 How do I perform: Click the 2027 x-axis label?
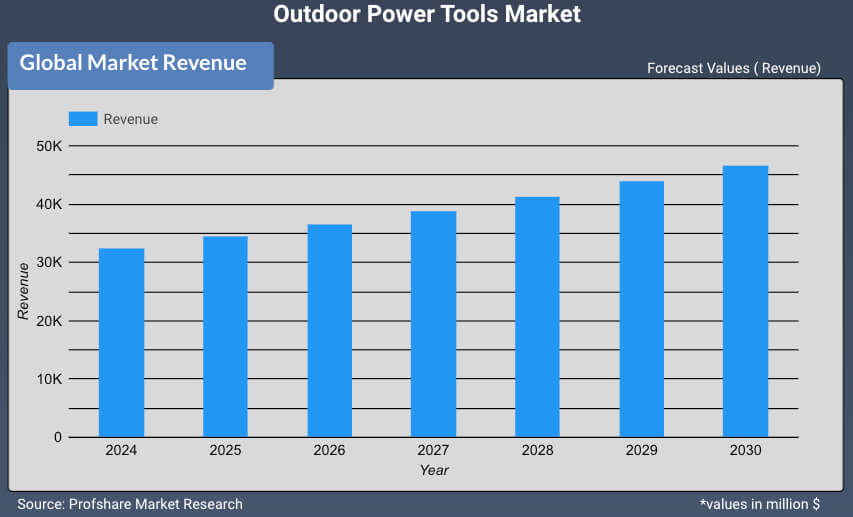(433, 450)
